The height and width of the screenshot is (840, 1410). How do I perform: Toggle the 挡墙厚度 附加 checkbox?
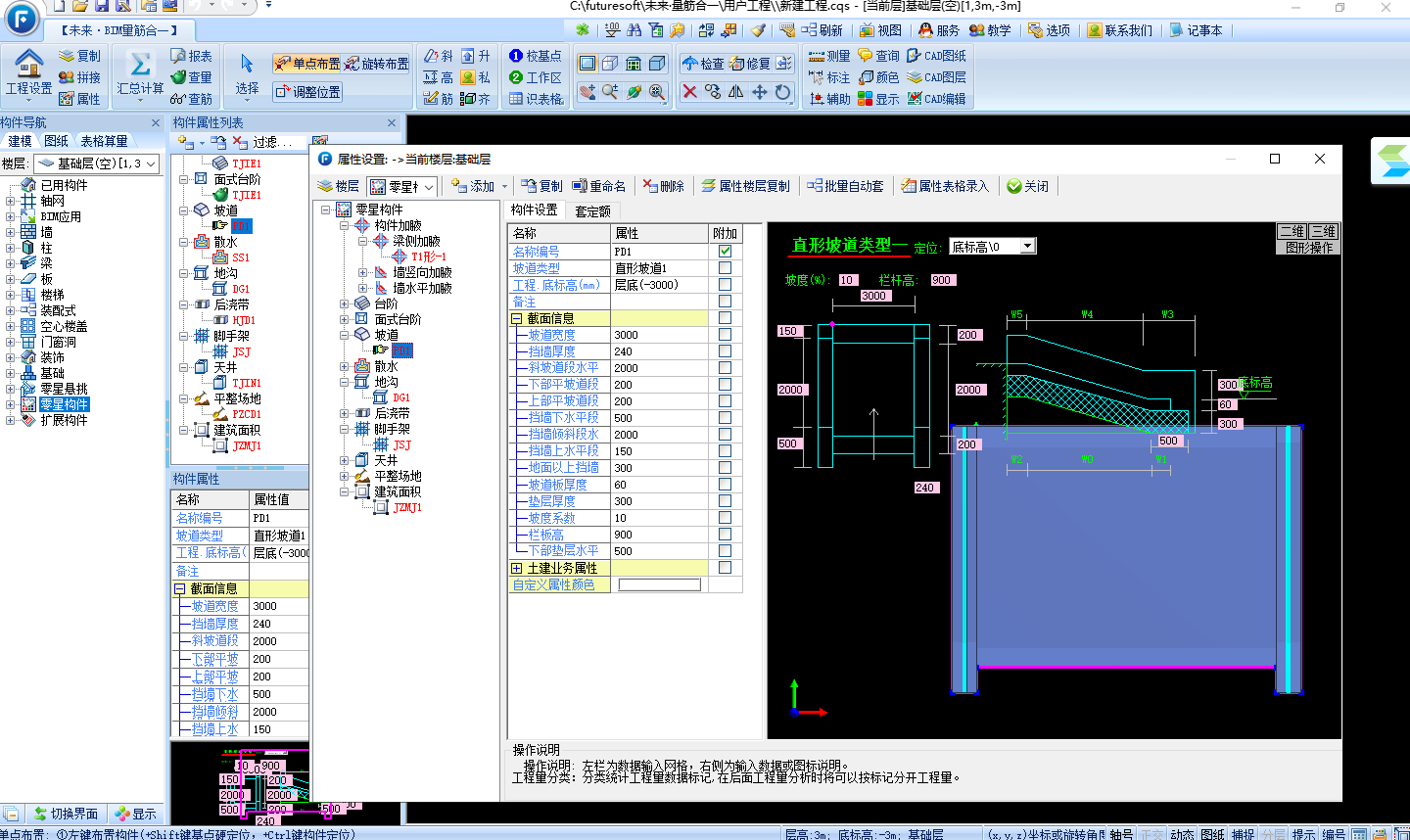coord(725,351)
